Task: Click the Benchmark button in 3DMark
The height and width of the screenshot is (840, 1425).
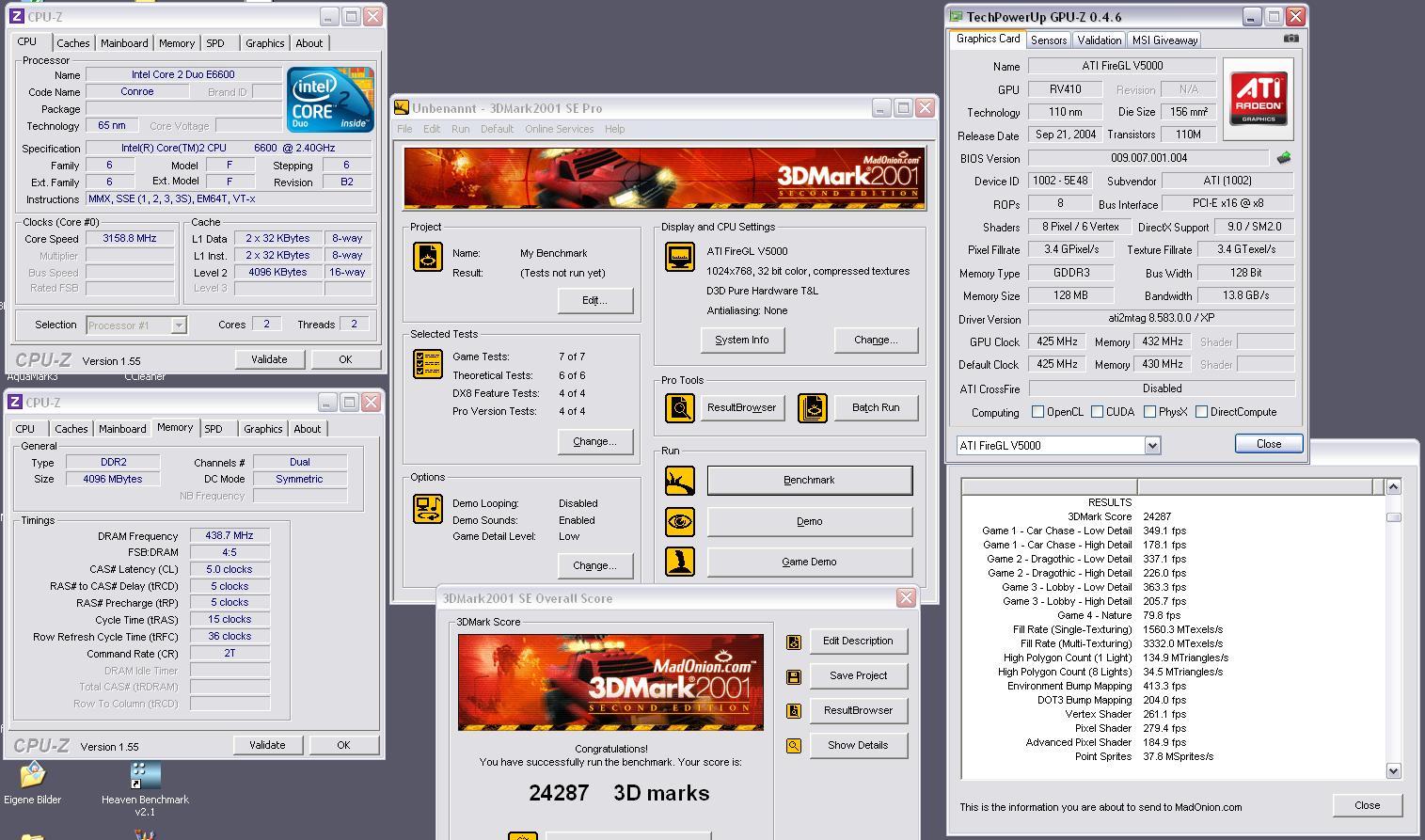Action: pos(809,481)
